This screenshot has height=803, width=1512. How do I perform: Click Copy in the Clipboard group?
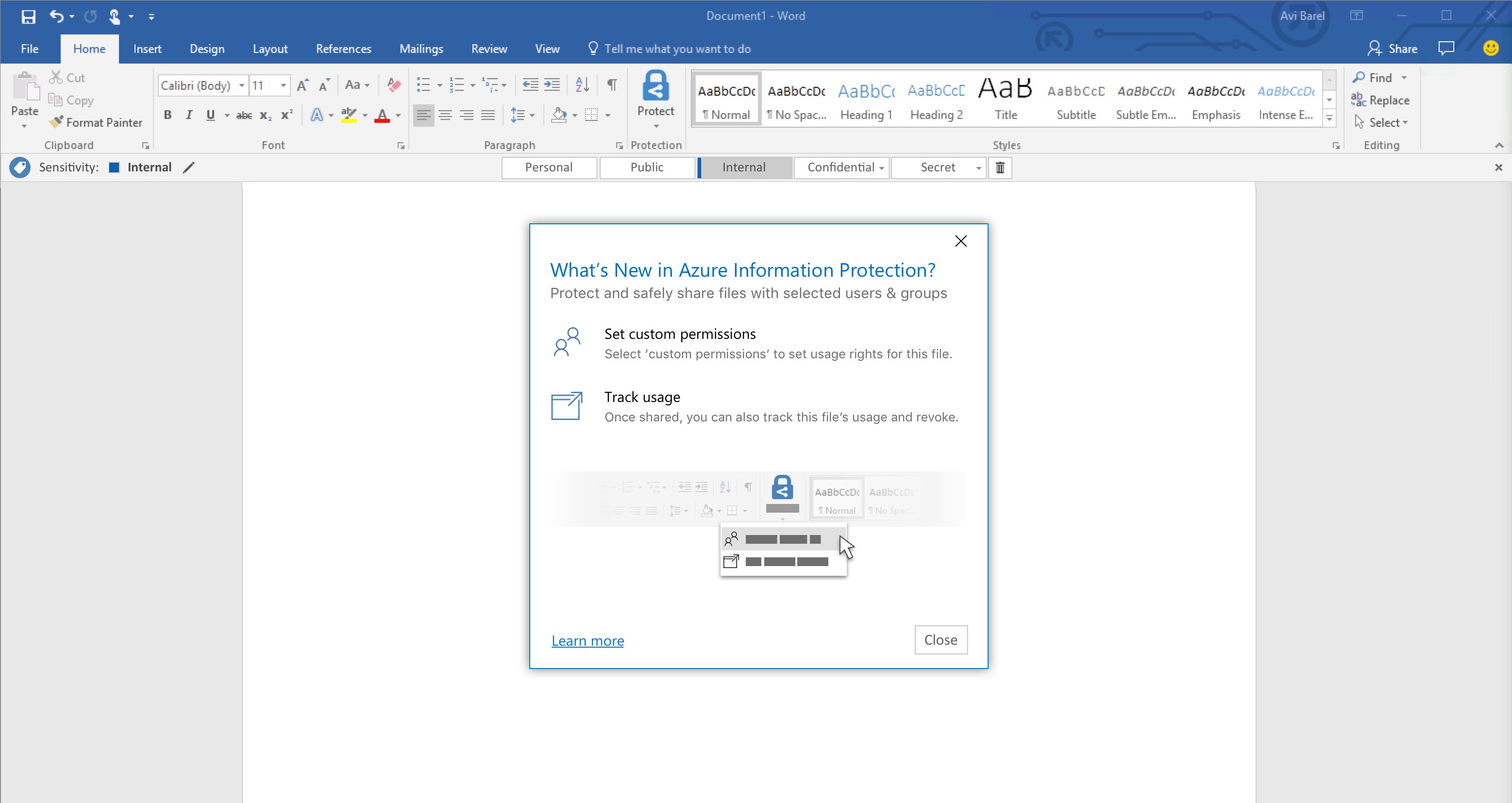click(71, 100)
